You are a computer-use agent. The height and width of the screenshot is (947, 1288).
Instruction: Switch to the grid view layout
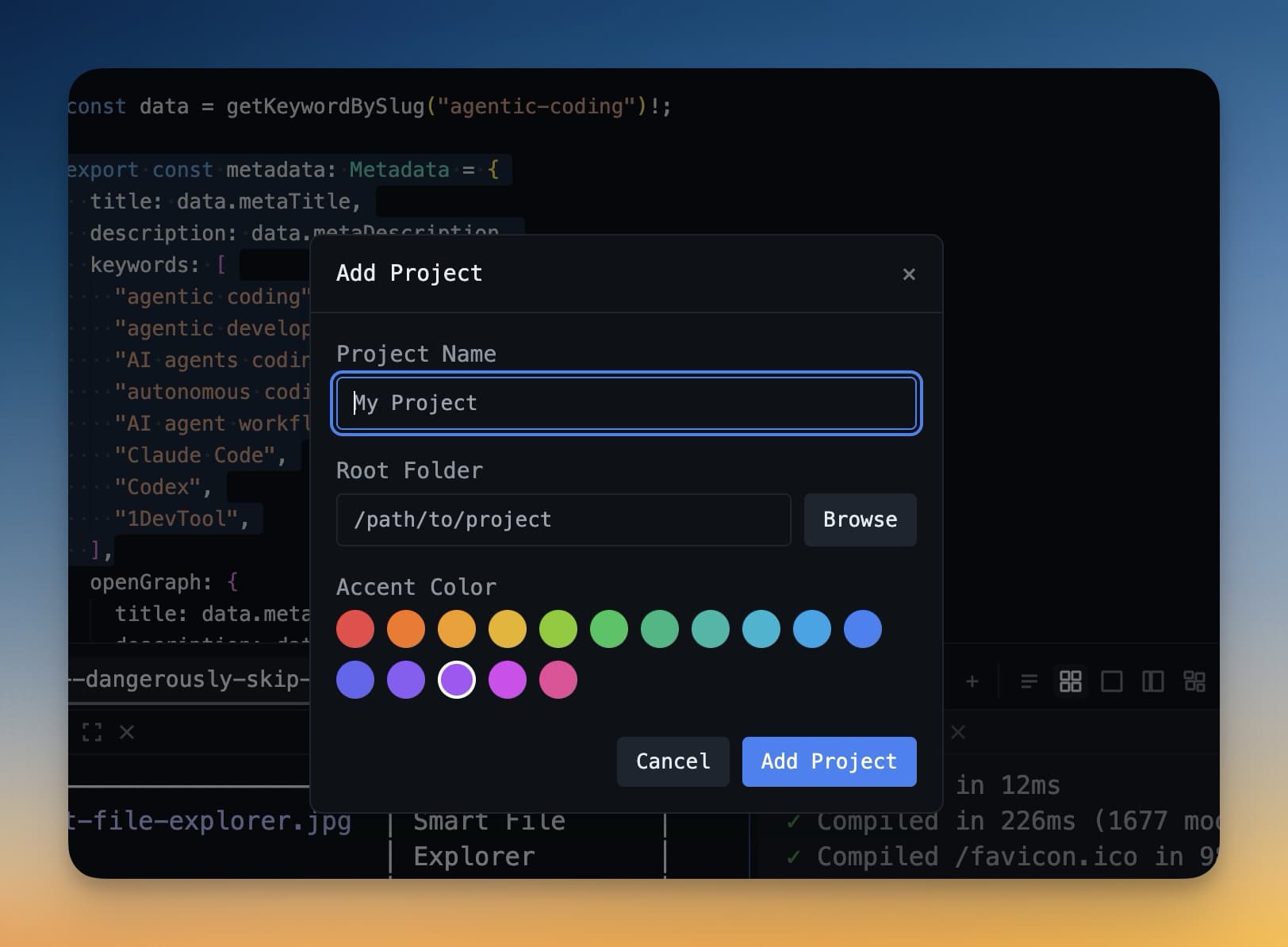[1071, 681]
